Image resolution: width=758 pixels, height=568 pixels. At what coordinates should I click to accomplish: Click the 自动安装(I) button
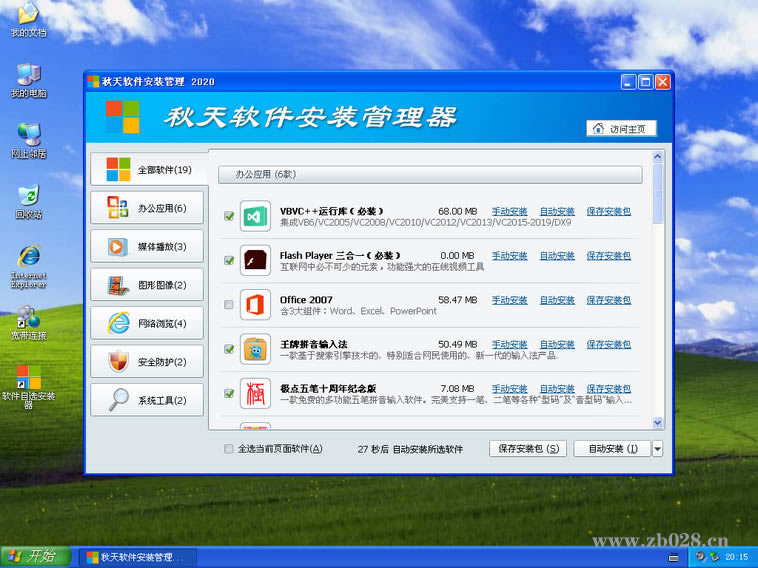coord(612,449)
